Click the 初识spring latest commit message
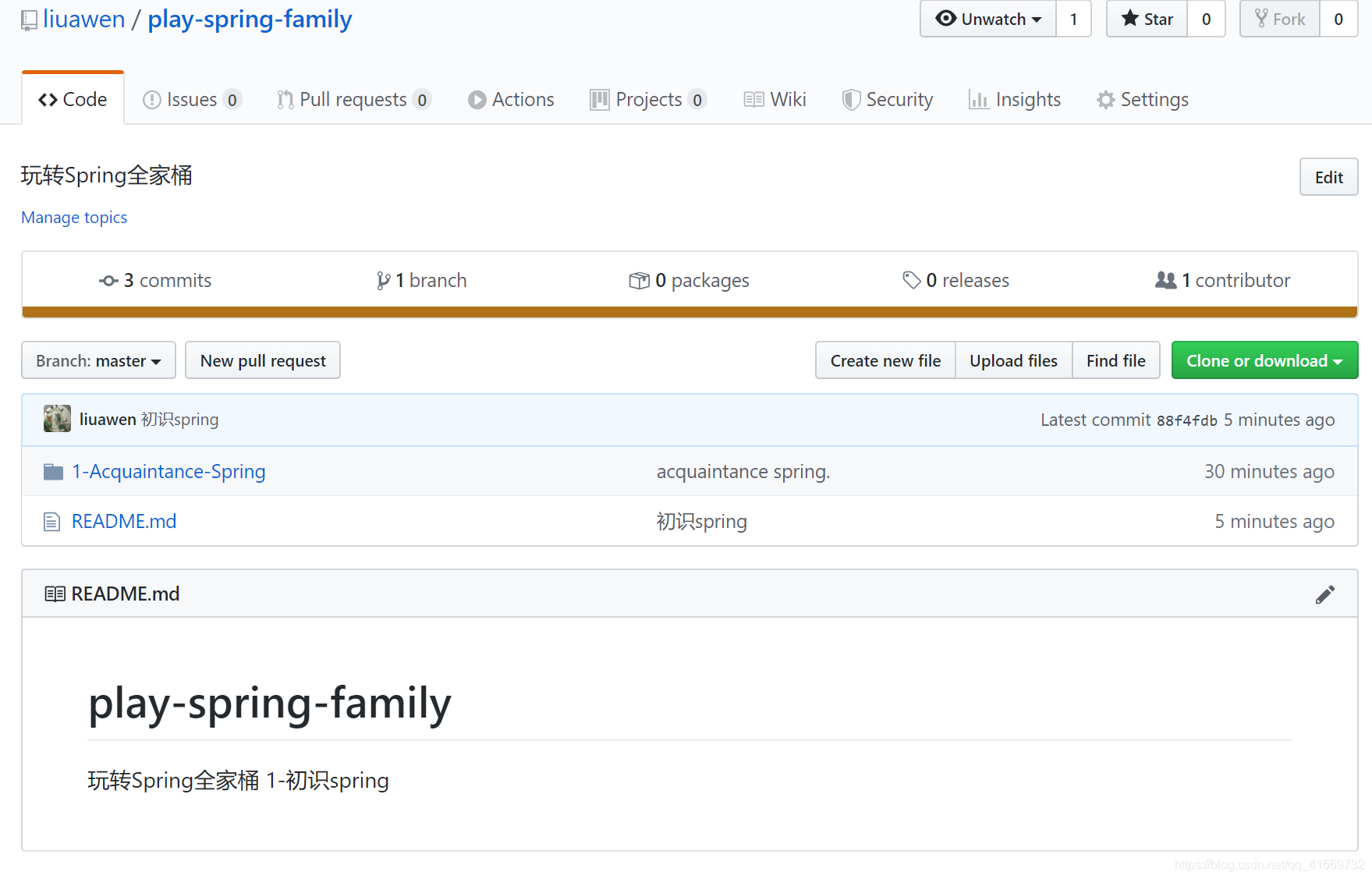Image resolution: width=1372 pixels, height=879 pixels. [x=180, y=420]
